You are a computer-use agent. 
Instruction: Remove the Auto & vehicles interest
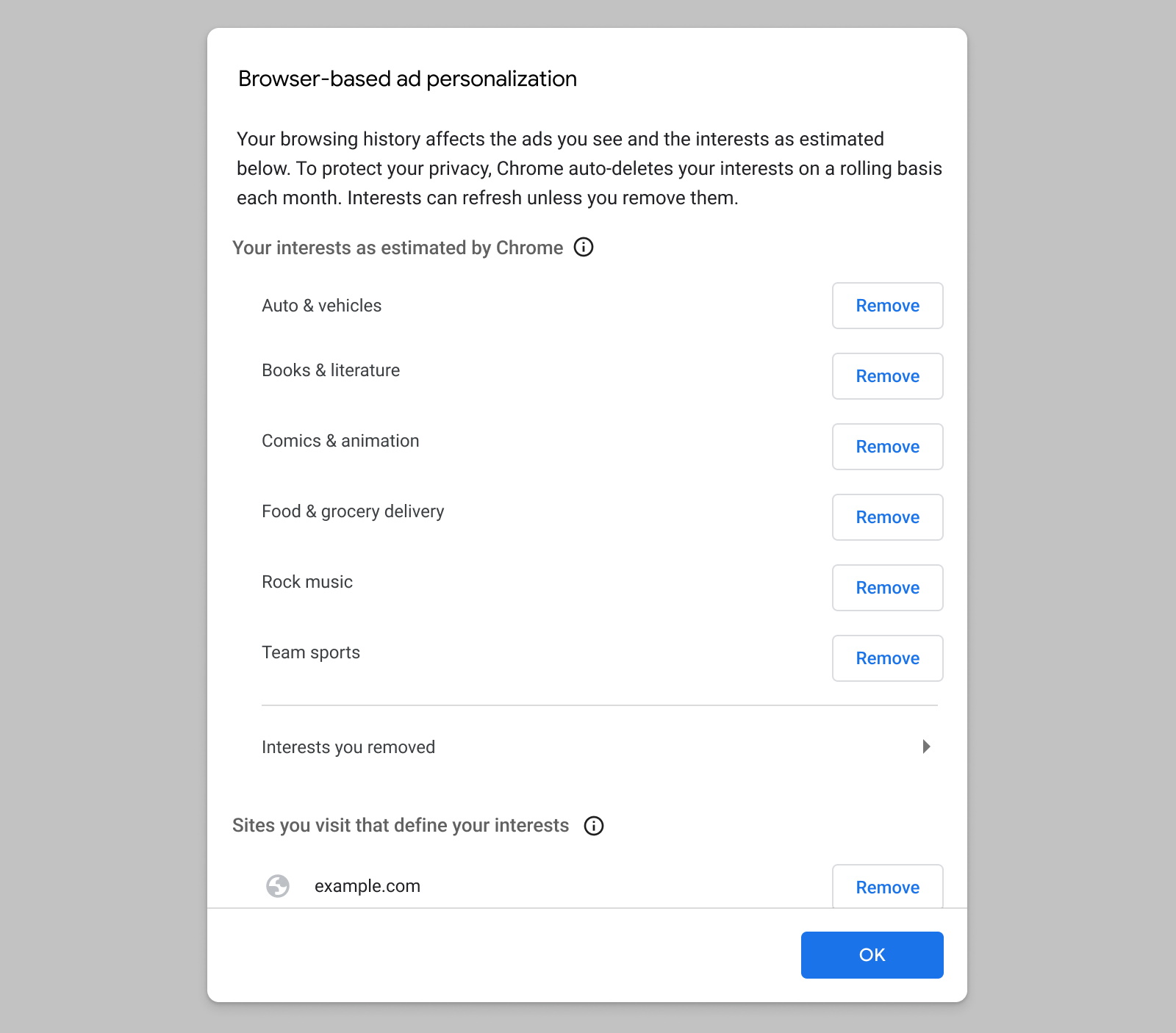pyautogui.click(x=887, y=306)
